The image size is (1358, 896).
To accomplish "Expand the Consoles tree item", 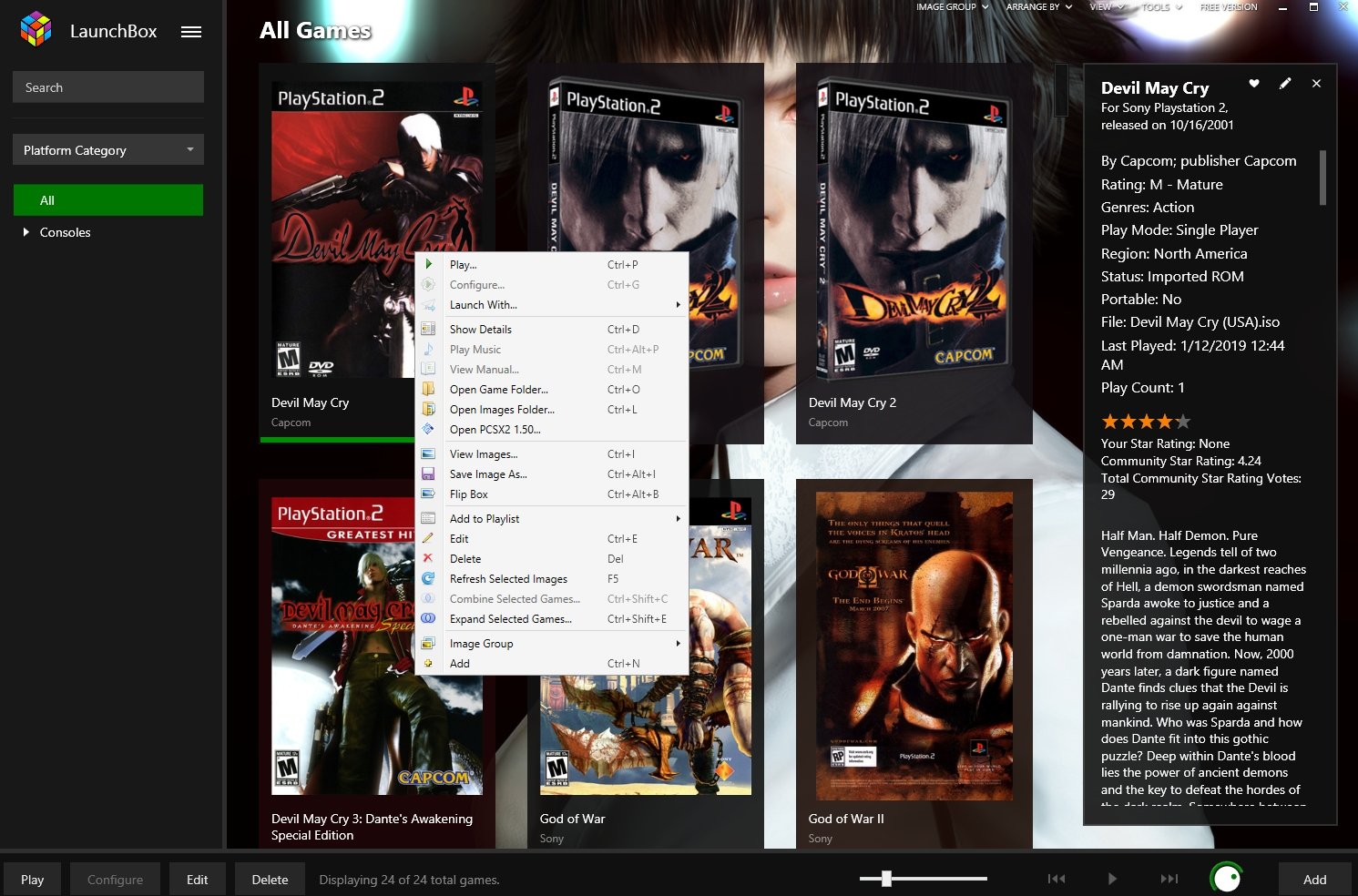I will pyautogui.click(x=26, y=232).
